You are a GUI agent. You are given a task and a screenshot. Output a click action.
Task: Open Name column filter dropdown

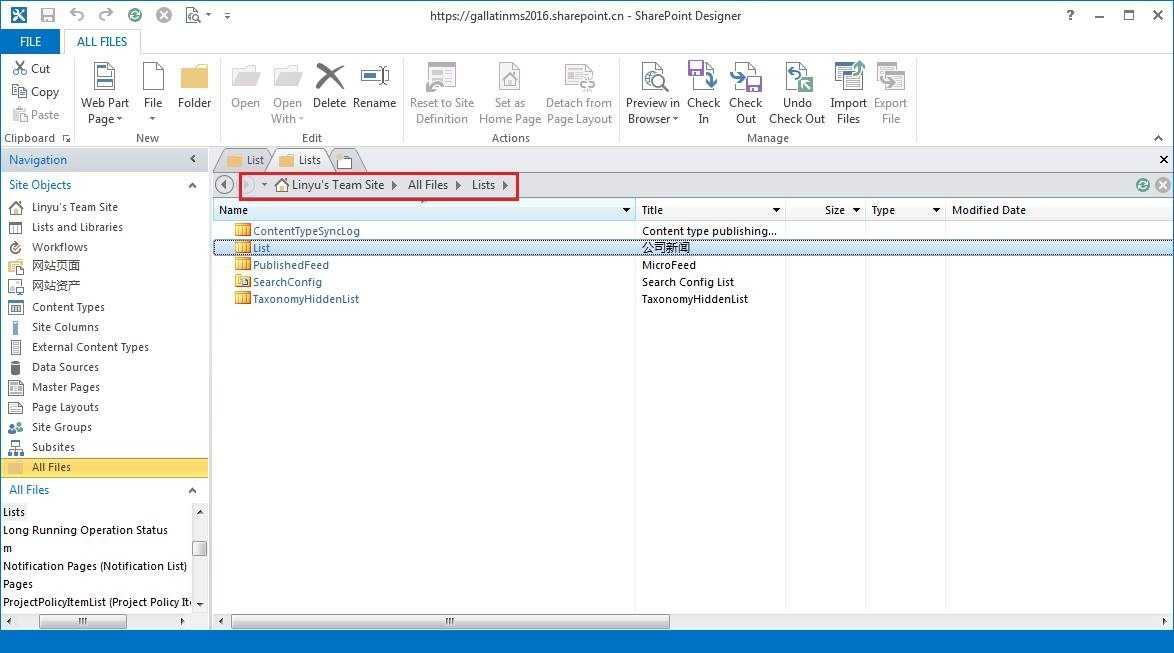(x=626, y=210)
